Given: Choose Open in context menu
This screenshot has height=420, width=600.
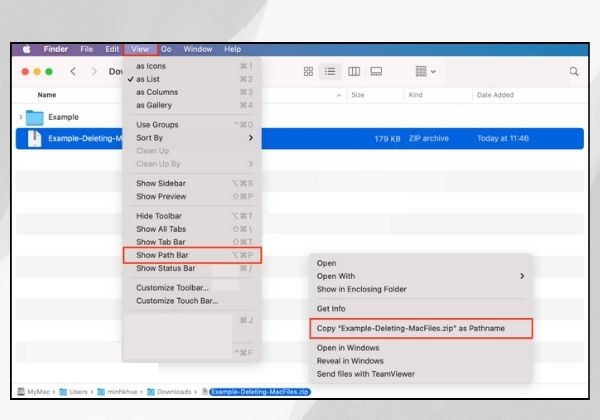Looking at the screenshot, I should [421, 263].
